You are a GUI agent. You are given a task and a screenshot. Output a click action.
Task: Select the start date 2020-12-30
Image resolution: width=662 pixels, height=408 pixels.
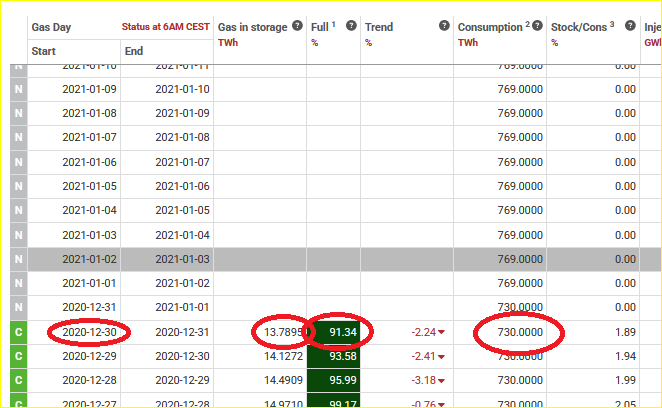point(89,332)
